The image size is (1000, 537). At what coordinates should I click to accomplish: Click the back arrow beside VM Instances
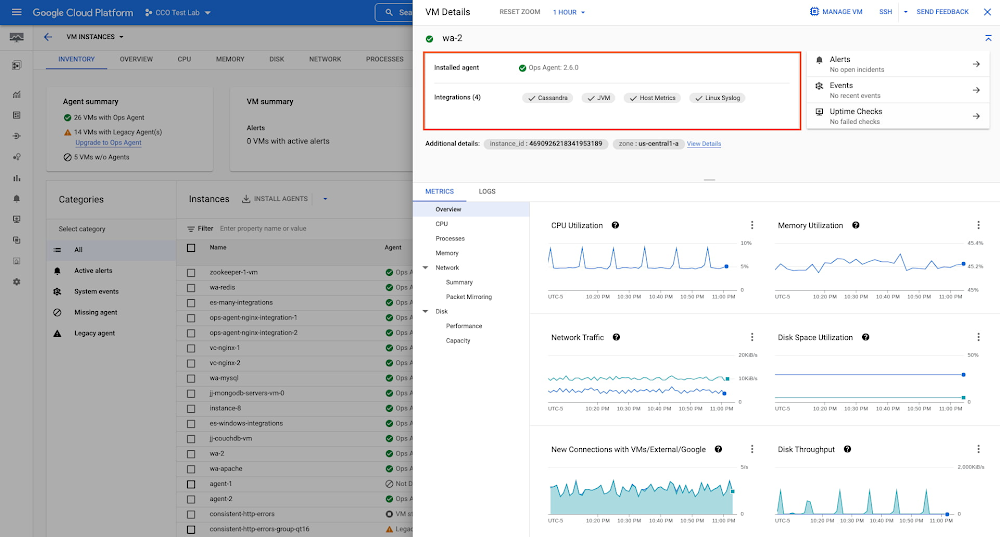point(48,37)
